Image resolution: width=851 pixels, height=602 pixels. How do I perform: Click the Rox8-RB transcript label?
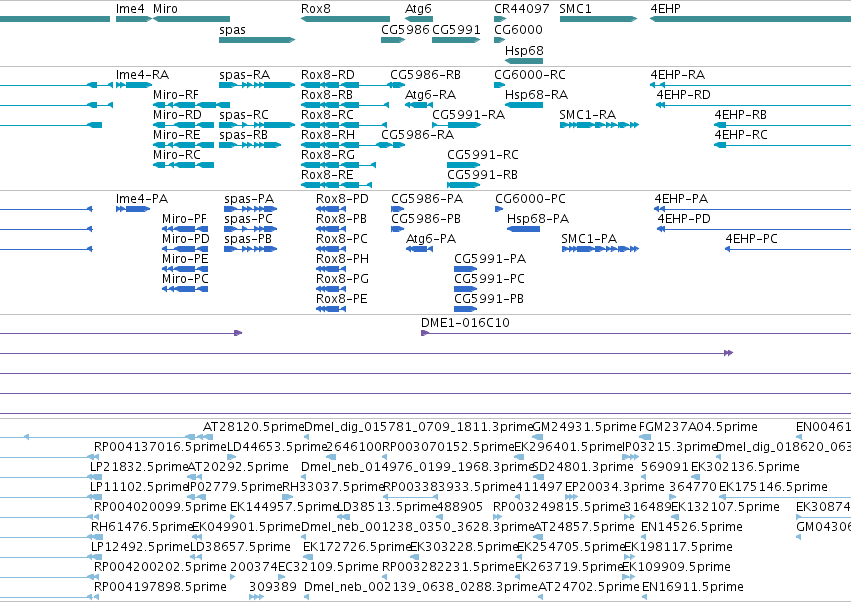327,95
